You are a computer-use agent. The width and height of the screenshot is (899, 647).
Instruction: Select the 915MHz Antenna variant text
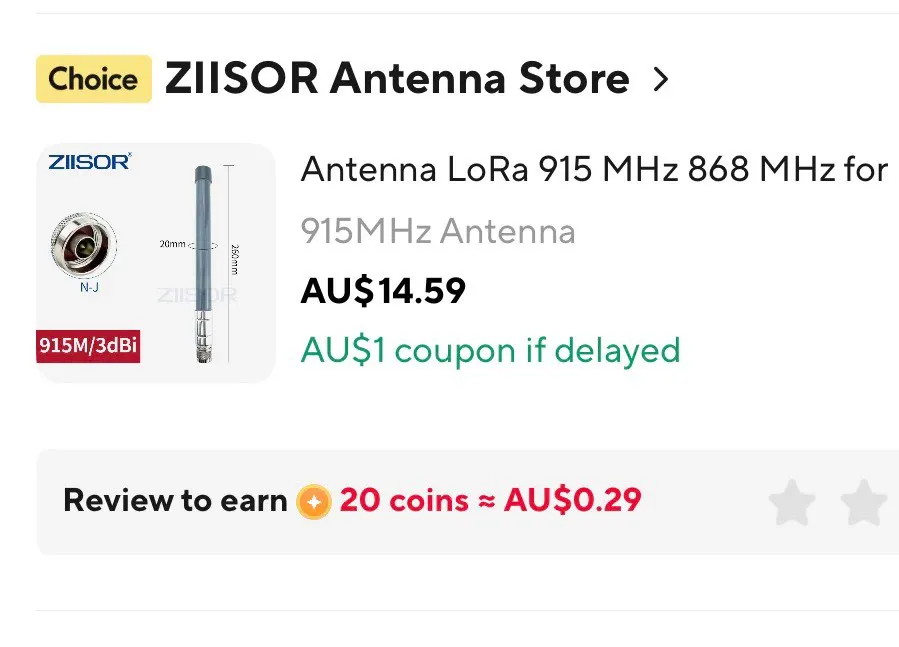(438, 231)
